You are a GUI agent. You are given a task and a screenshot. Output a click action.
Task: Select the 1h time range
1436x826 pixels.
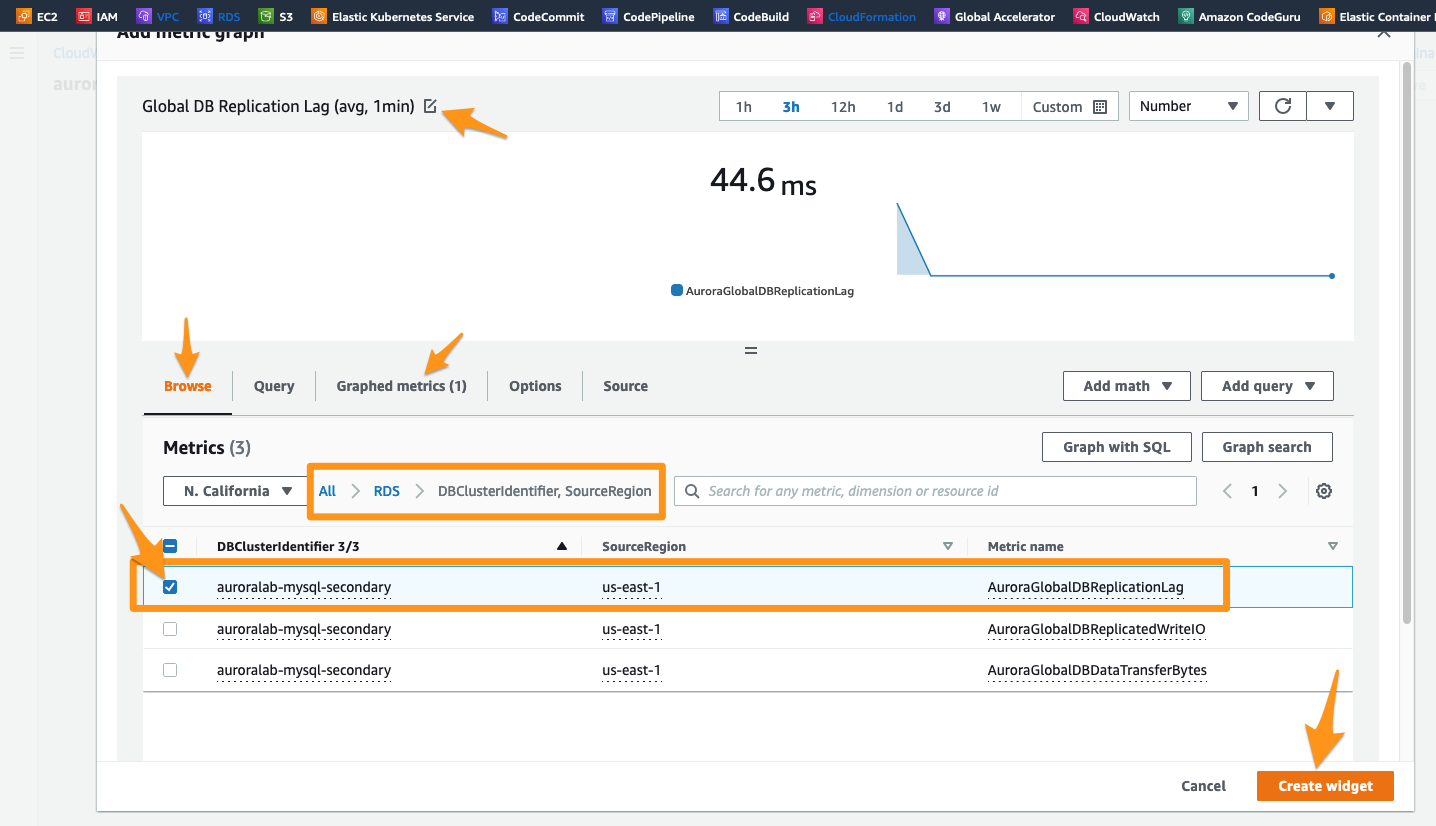click(x=744, y=107)
